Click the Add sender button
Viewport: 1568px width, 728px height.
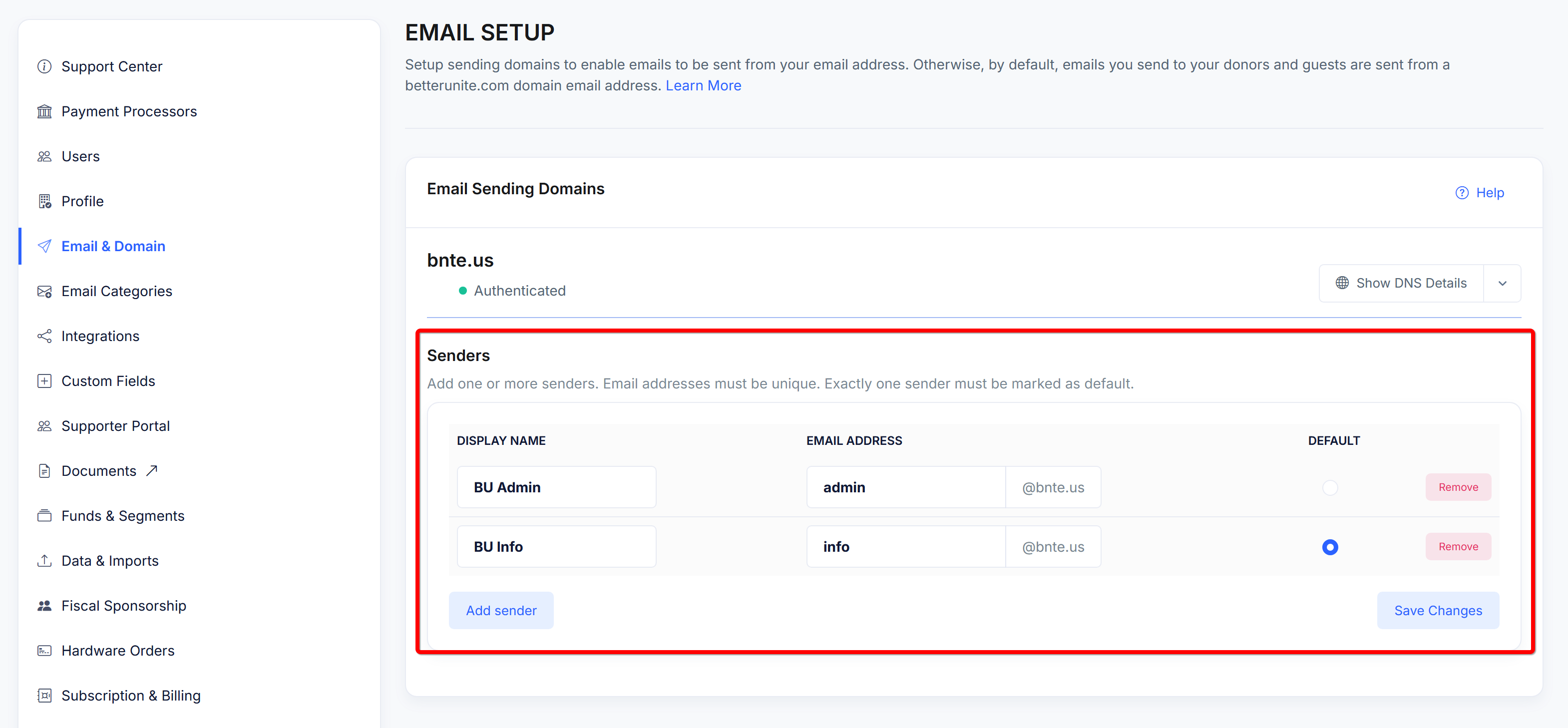point(500,611)
